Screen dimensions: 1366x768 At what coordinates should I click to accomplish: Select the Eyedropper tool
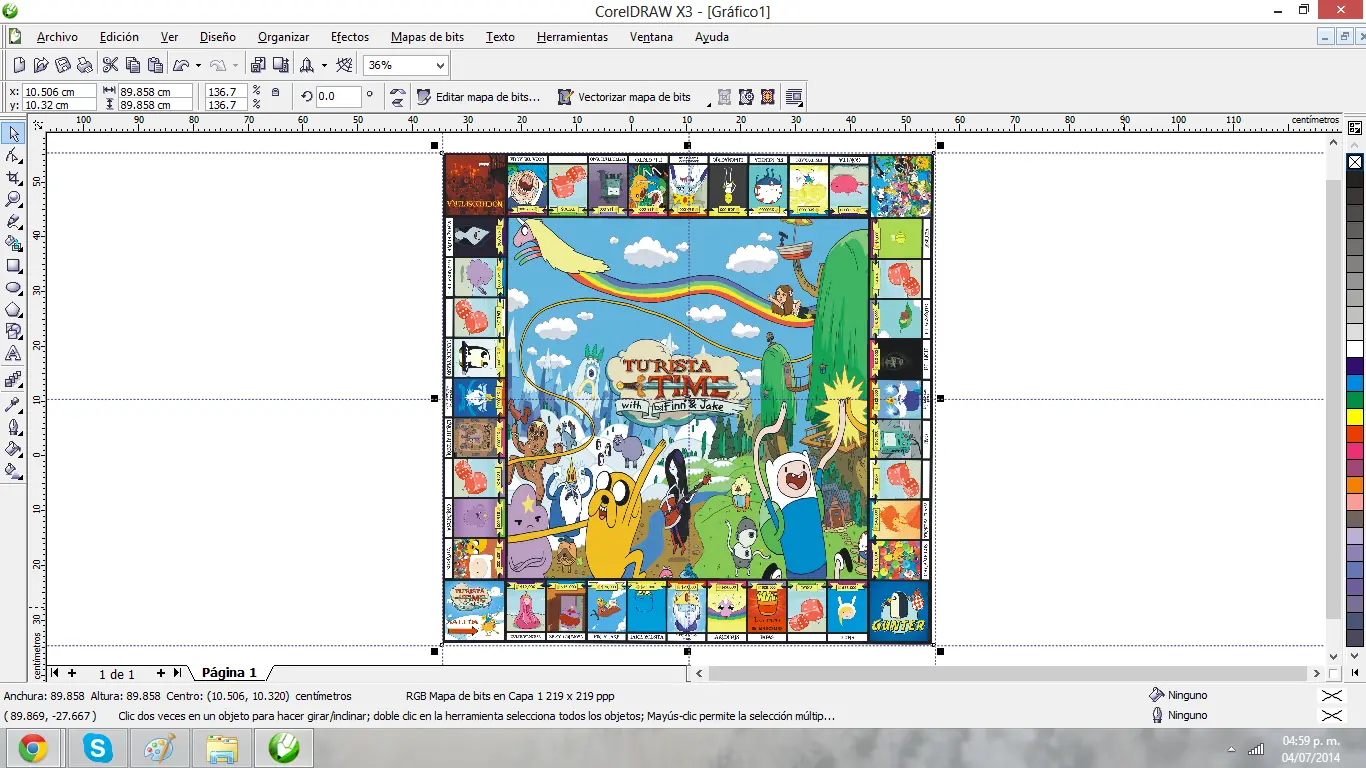coord(14,405)
